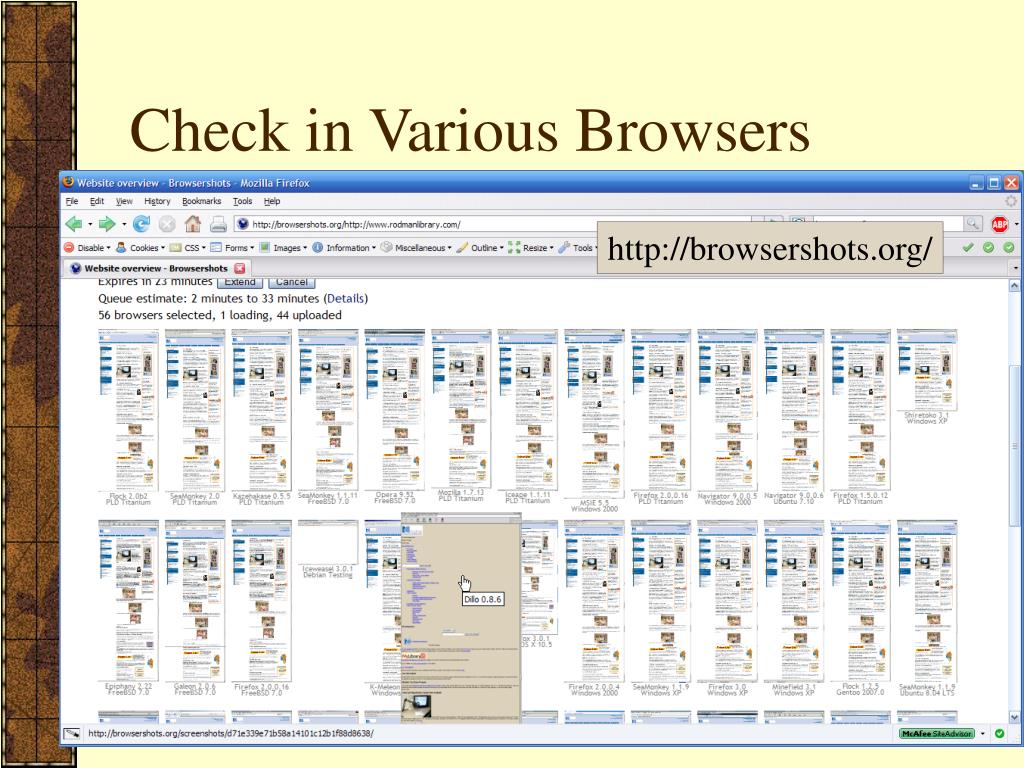Click the Print icon in the navigation toolbar

pos(218,225)
